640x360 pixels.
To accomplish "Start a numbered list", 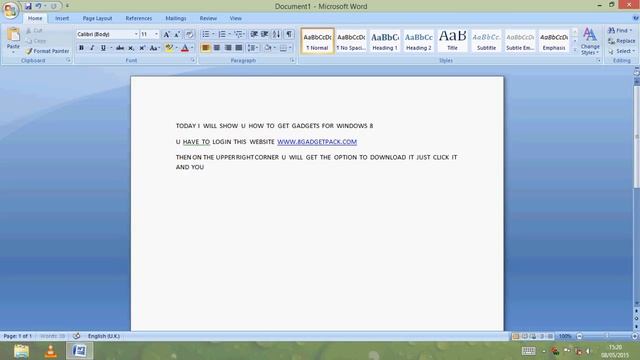I will pos(222,34).
